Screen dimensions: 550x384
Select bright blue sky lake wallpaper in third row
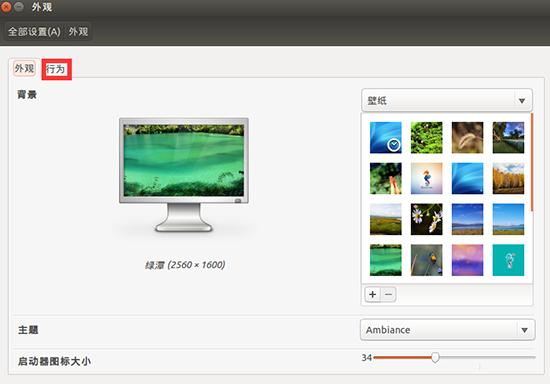tap(508, 219)
